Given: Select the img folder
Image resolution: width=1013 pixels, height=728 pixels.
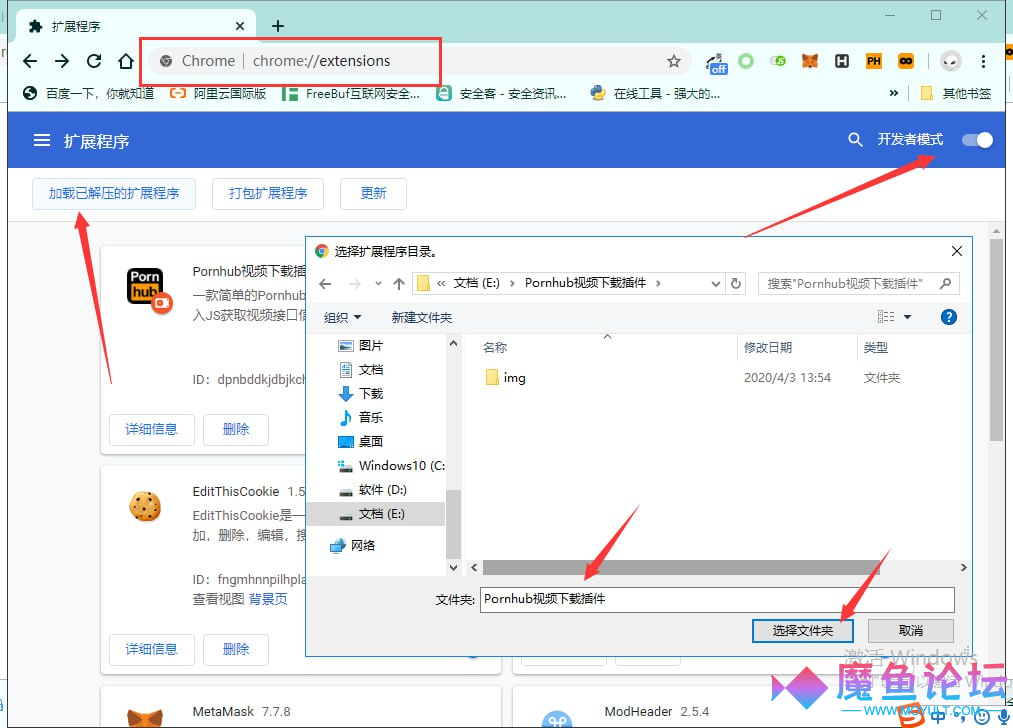Looking at the screenshot, I should pos(506,378).
